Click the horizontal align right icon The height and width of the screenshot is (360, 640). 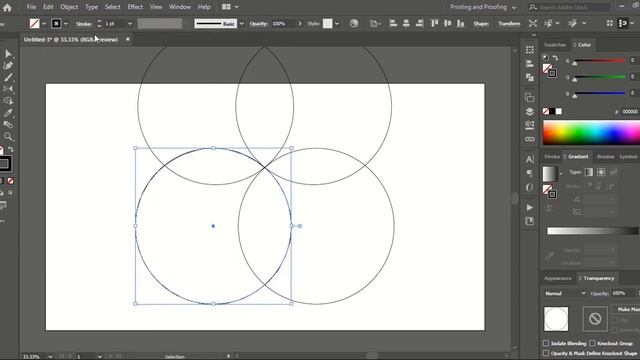[x=419, y=23]
